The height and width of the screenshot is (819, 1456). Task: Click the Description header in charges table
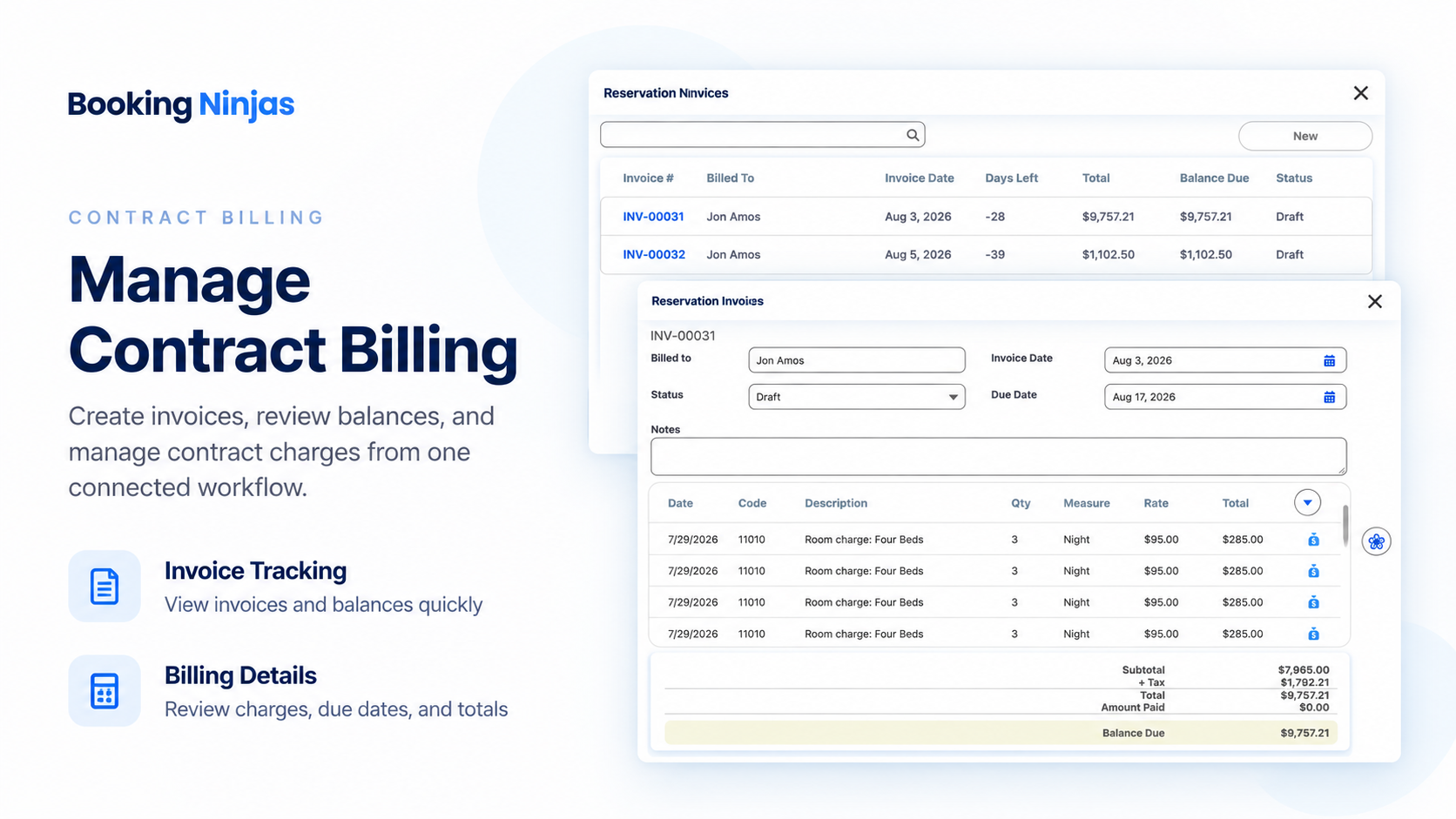point(835,503)
